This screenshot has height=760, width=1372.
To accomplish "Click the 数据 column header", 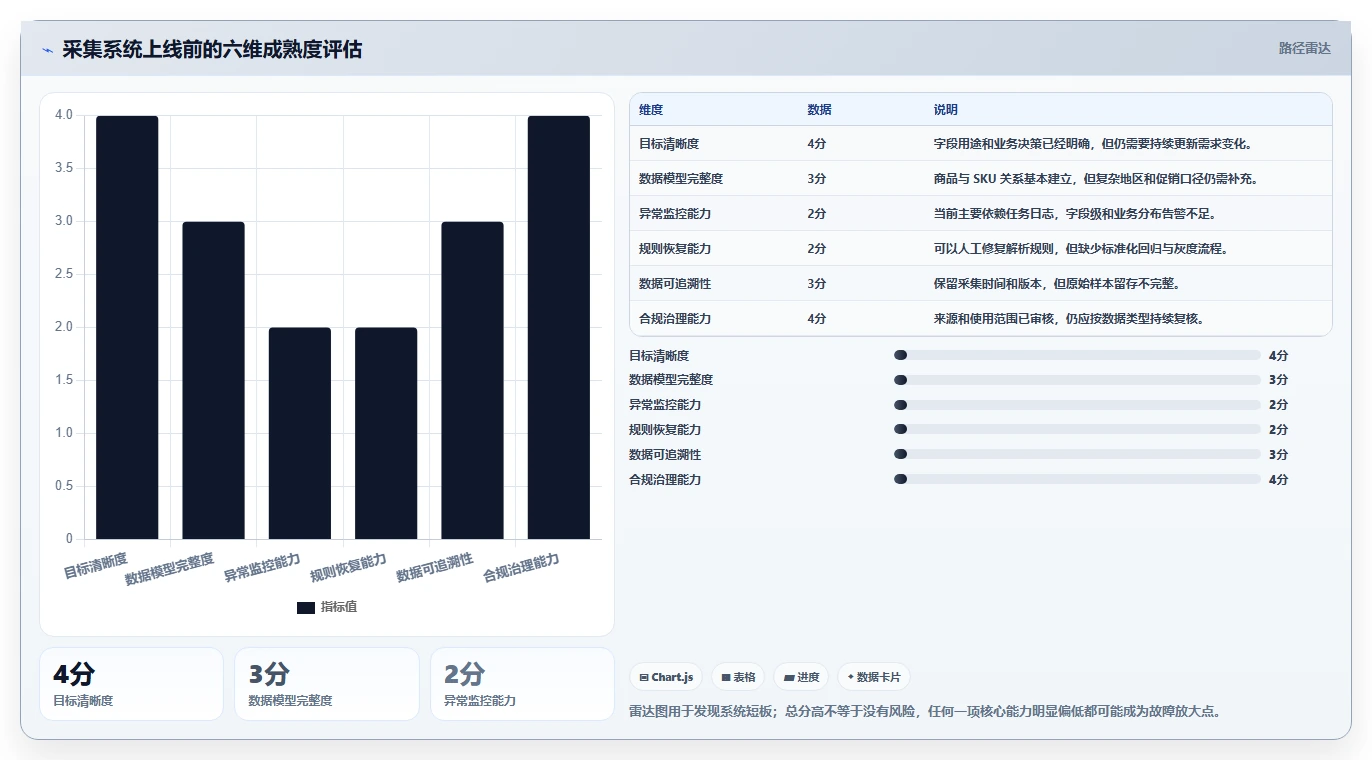I will coord(819,109).
